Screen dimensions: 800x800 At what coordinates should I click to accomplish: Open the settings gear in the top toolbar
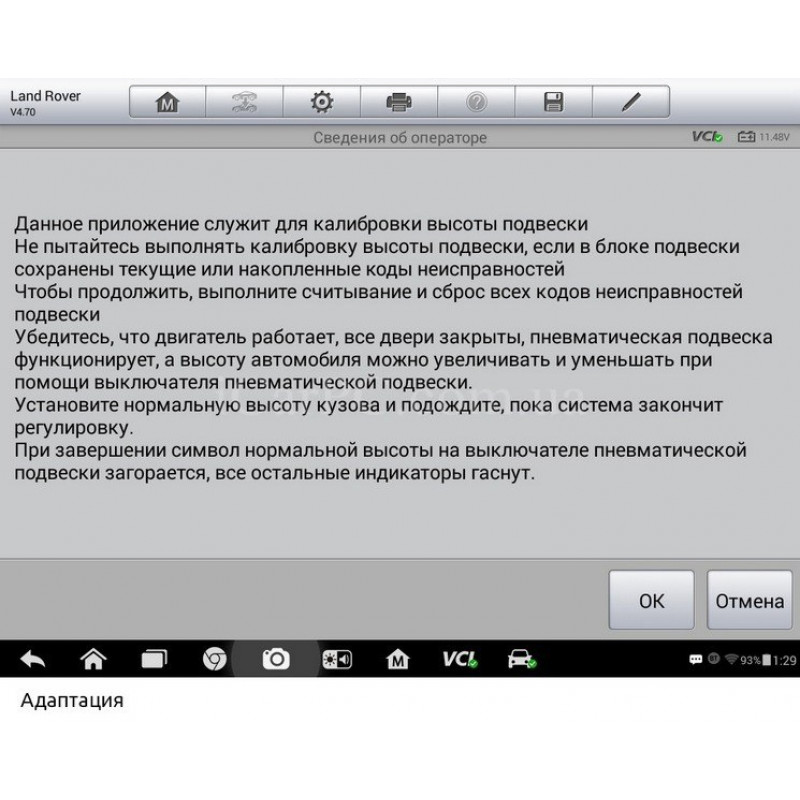click(322, 102)
